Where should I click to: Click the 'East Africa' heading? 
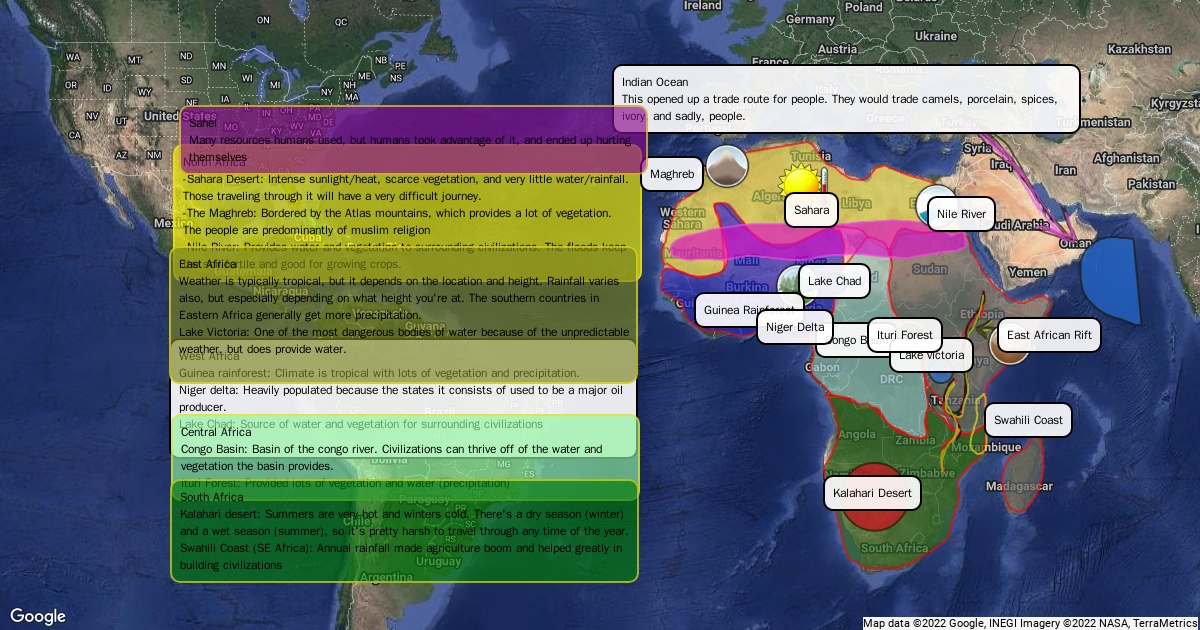click(208, 264)
